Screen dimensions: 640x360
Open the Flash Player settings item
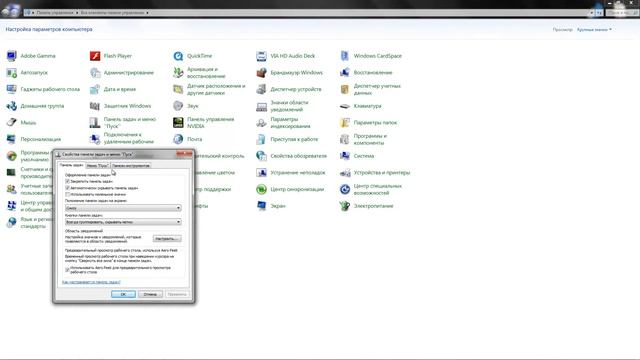pyautogui.click(x=111, y=56)
